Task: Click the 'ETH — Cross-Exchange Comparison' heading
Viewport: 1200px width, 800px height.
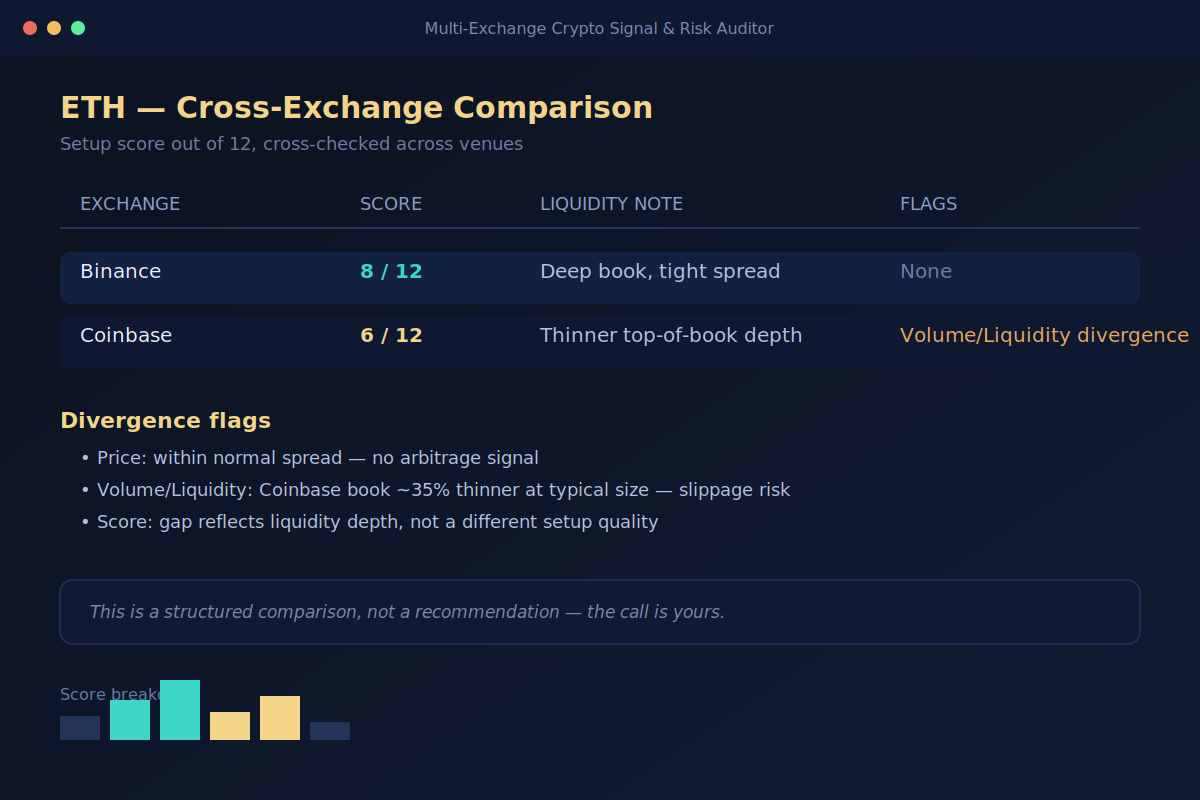Action: tap(356, 108)
